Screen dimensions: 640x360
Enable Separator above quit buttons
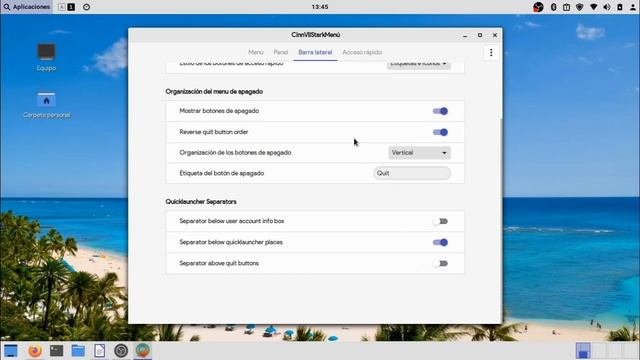click(x=440, y=263)
